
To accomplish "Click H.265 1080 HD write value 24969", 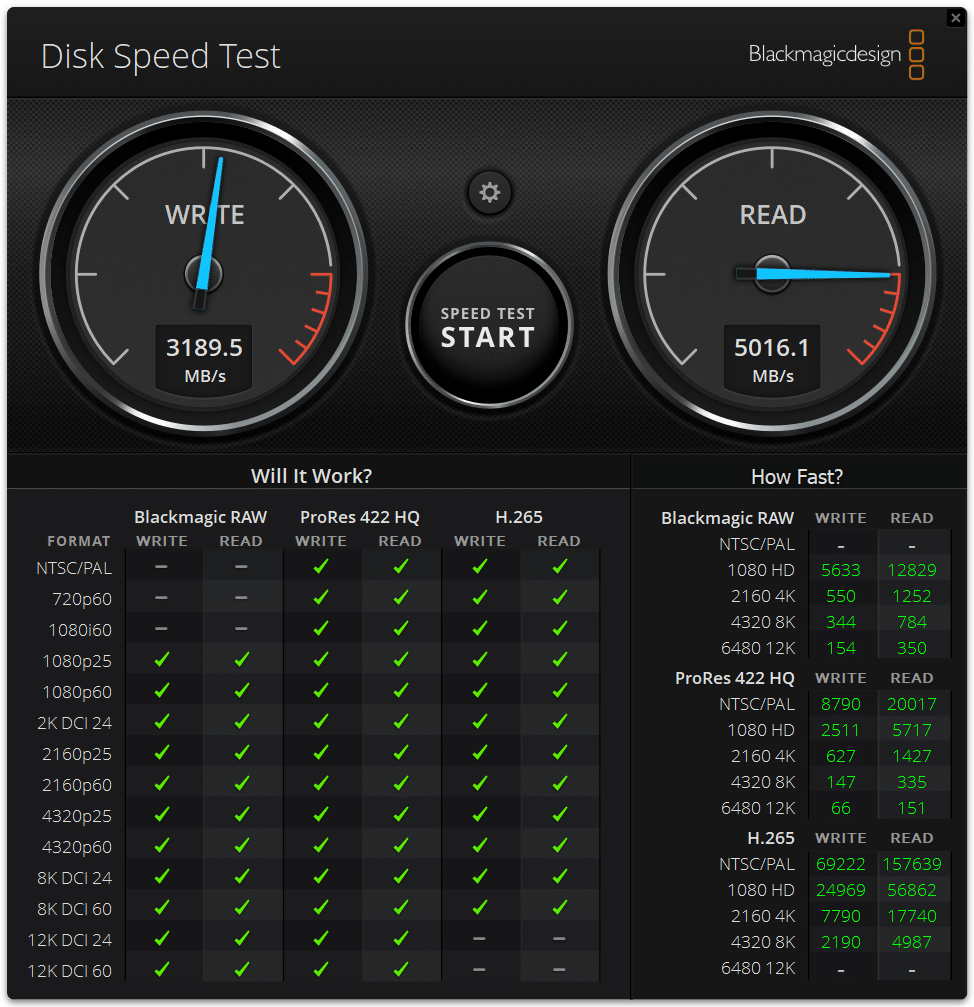I will [x=840, y=890].
